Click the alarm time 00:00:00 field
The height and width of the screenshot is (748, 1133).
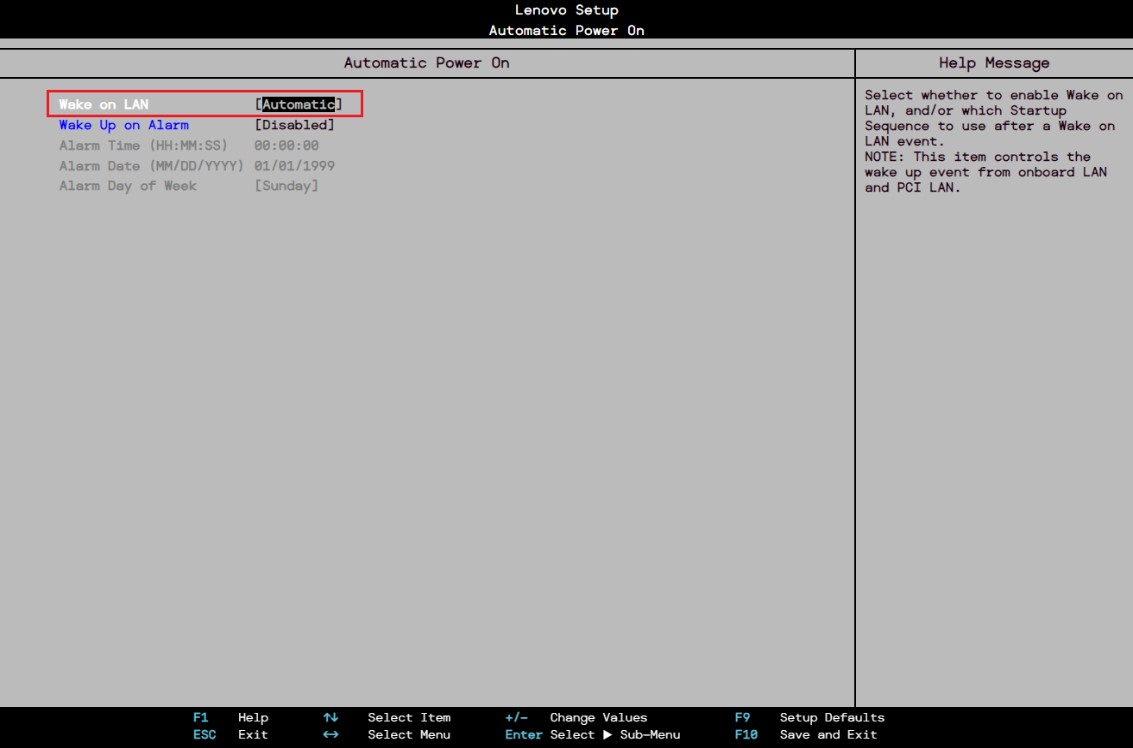(x=286, y=145)
